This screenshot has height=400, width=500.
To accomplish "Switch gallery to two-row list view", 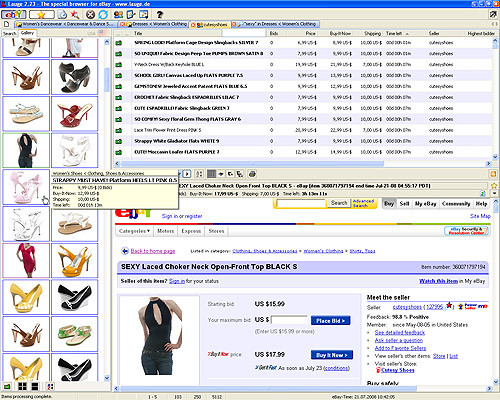I will coord(35,386).
